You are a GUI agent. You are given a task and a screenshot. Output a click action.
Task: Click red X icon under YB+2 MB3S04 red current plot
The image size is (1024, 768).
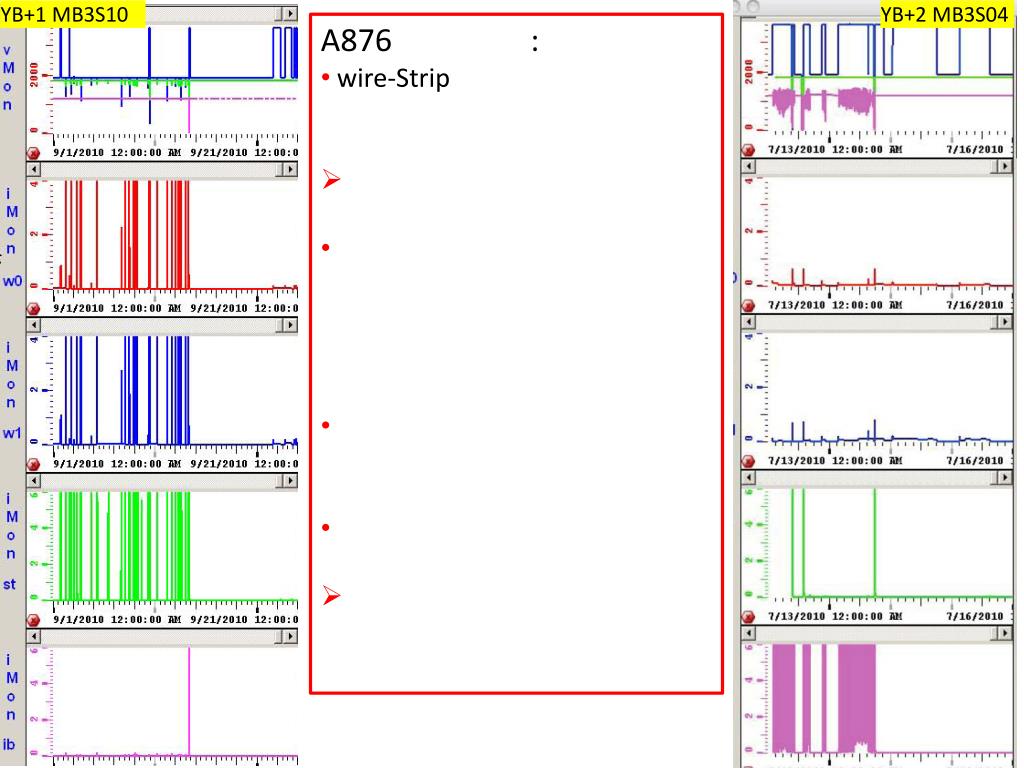click(748, 305)
